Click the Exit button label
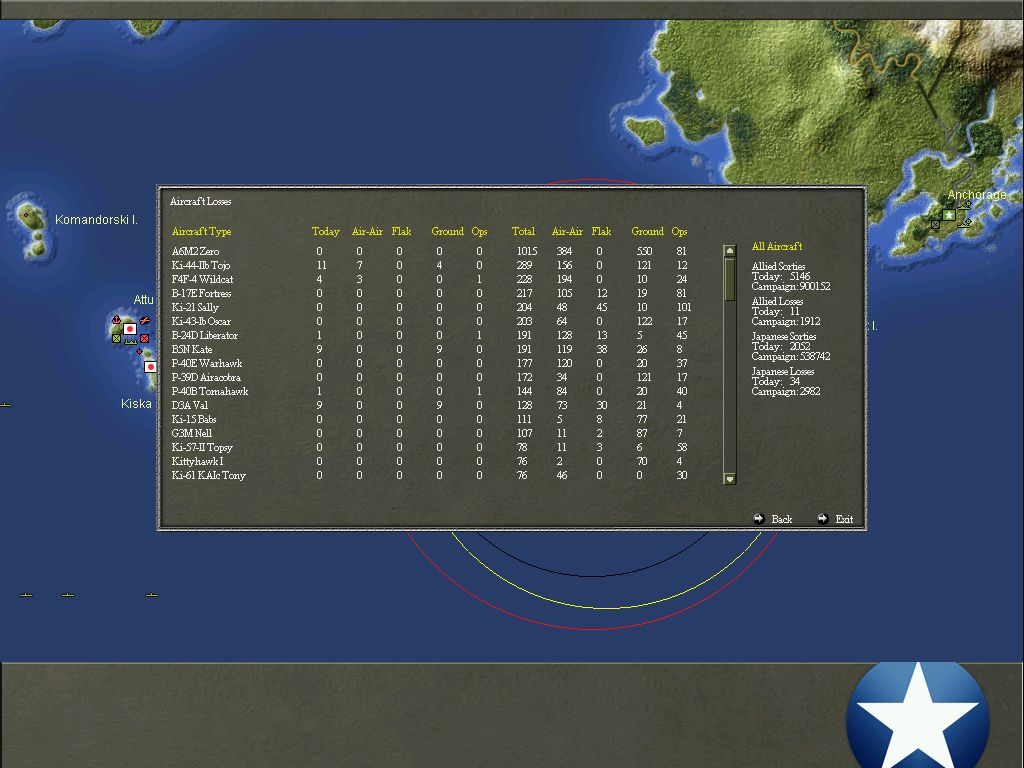This screenshot has width=1024, height=768. pyautogui.click(x=844, y=519)
